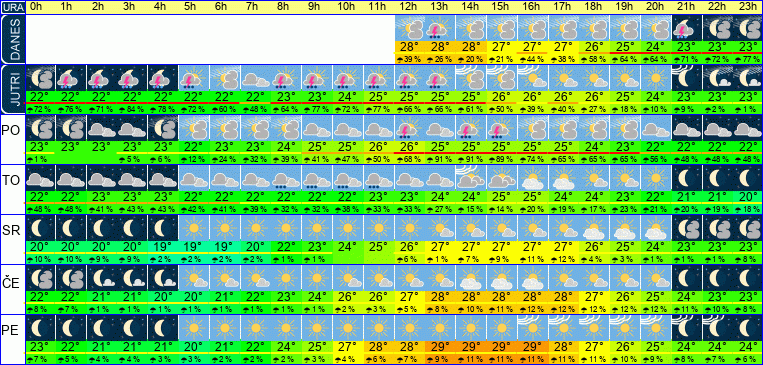Click the SR 0h crescent moon icon
Viewport: 763px width, 365px height.
(x=40, y=228)
